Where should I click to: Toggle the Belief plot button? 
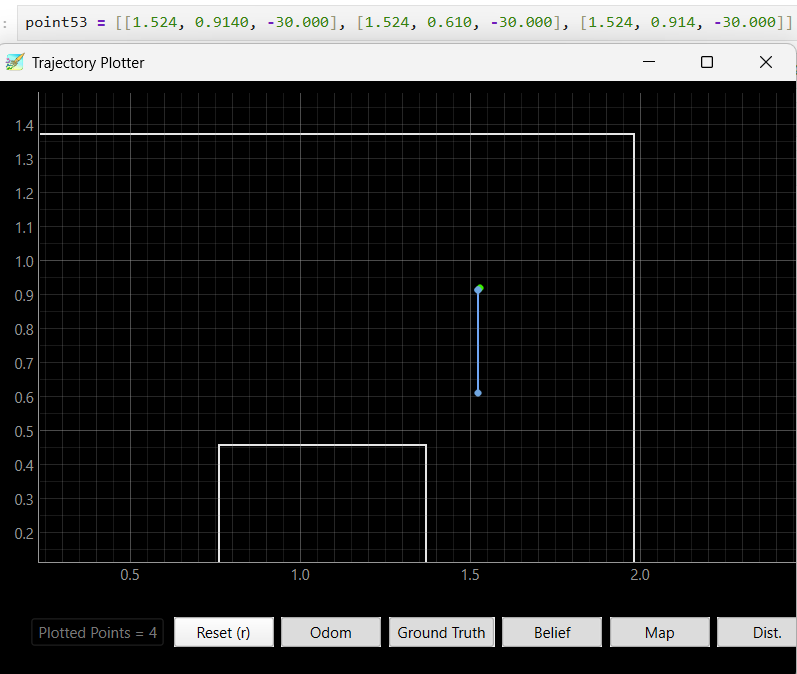(x=552, y=632)
